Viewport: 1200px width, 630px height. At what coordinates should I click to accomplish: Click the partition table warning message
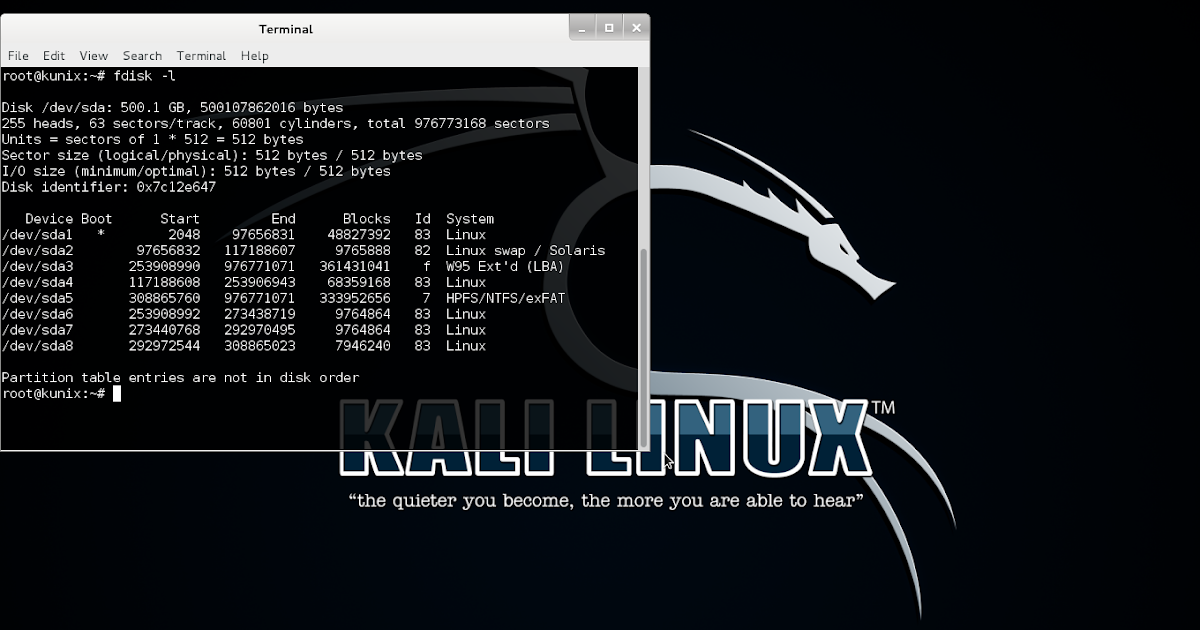[180, 377]
